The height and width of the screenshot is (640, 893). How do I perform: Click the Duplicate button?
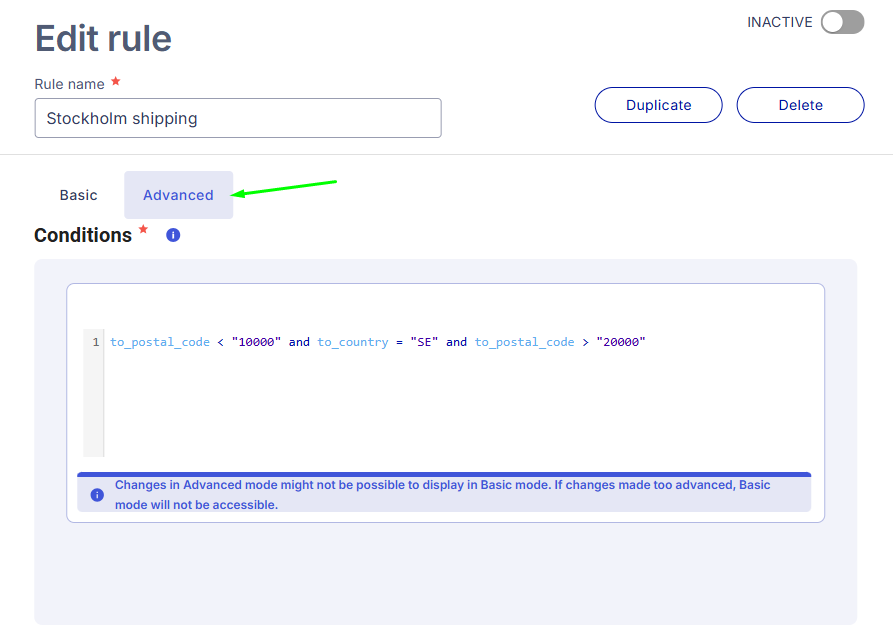click(658, 105)
